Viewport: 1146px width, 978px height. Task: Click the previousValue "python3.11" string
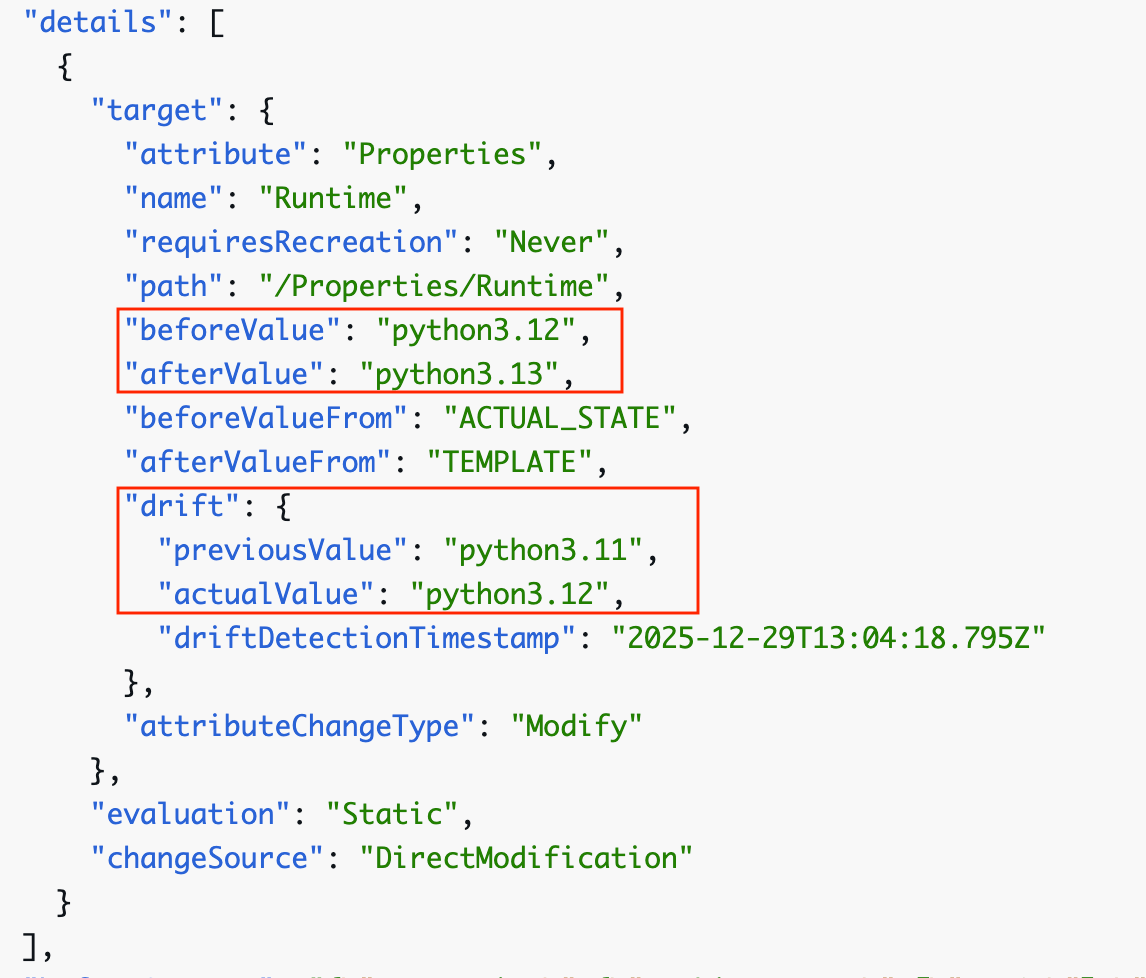coord(543,550)
